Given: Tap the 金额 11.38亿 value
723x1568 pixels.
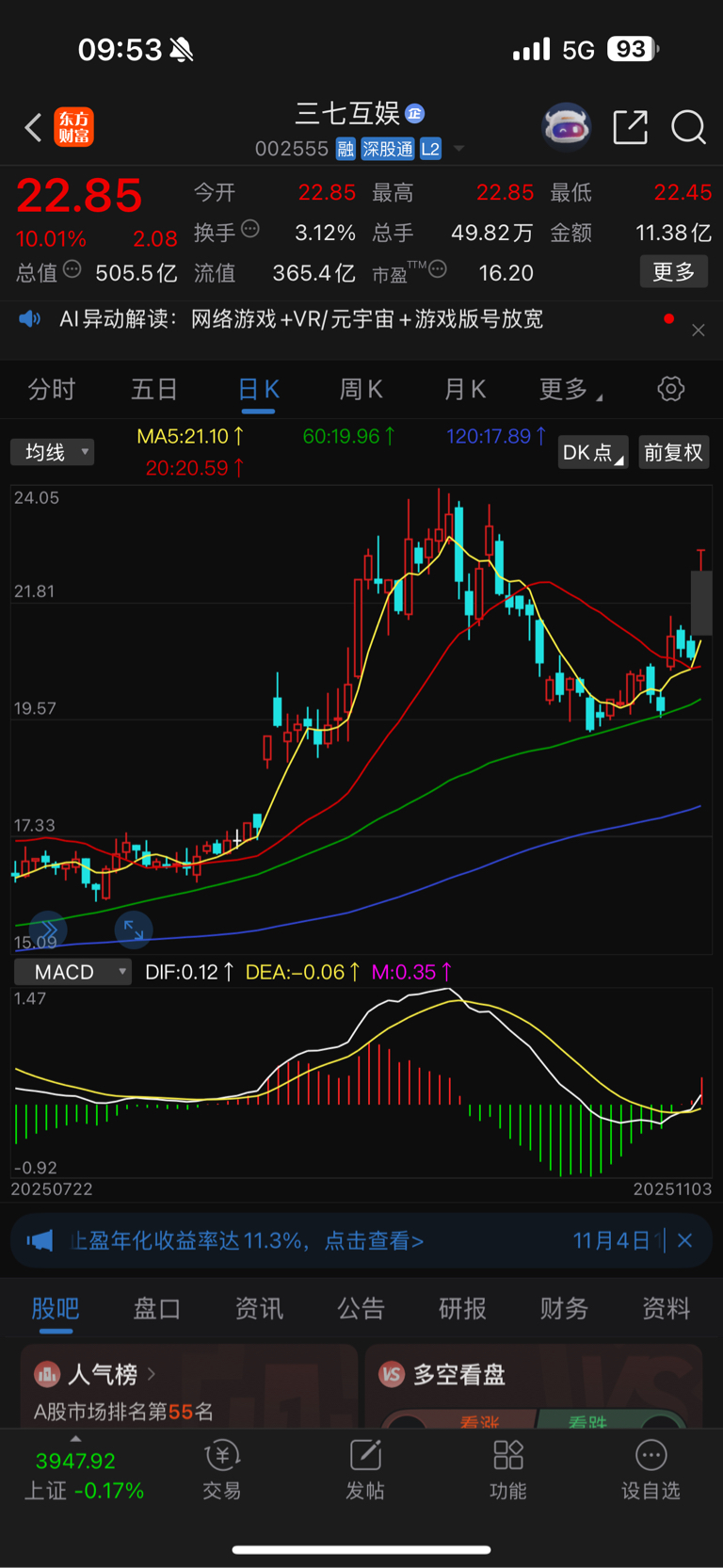Looking at the screenshot, I should coord(673,233).
